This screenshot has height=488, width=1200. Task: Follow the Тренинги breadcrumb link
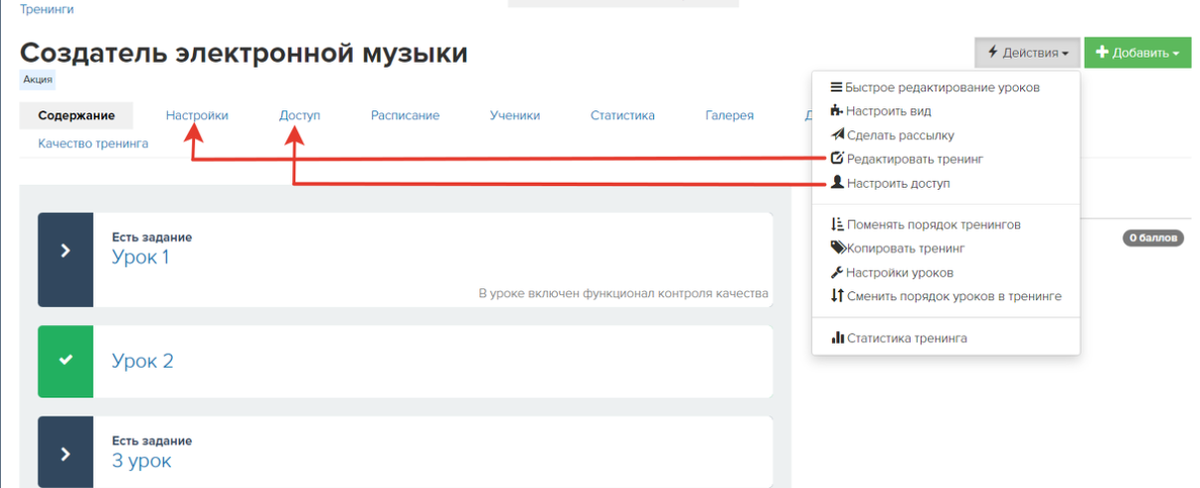click(47, 9)
